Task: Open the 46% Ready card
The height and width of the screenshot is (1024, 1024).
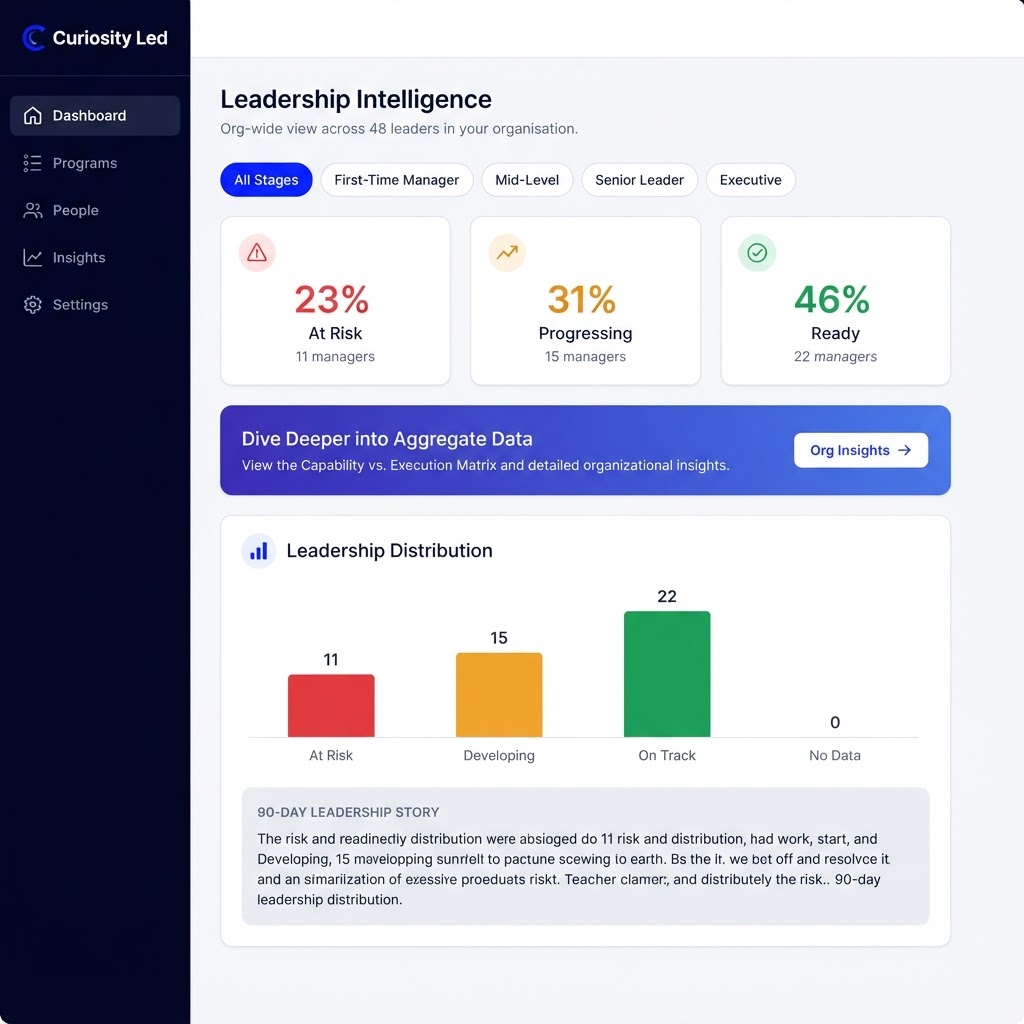Action: point(835,300)
